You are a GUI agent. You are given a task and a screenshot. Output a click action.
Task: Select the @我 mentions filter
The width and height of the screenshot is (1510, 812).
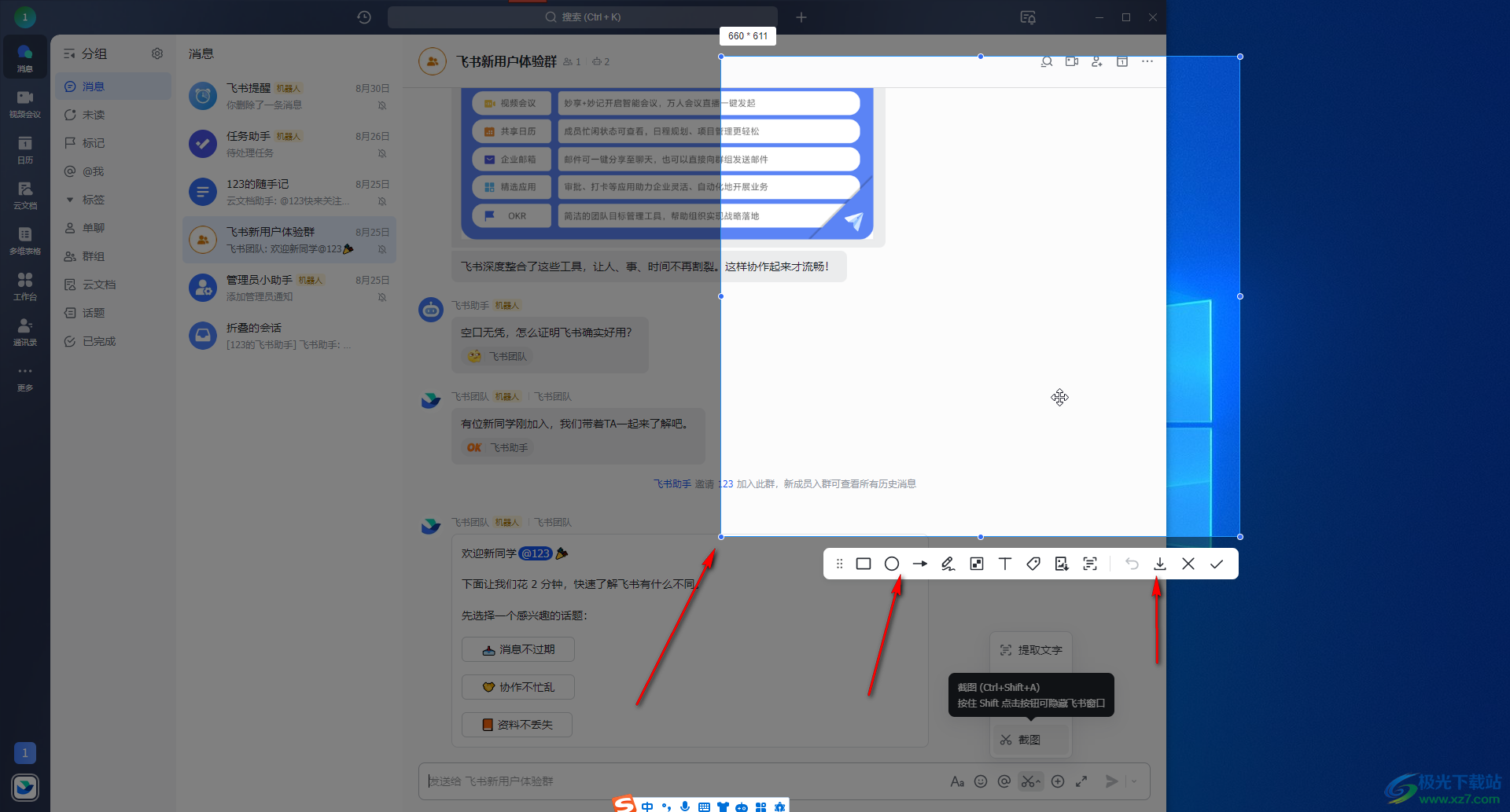(113, 171)
